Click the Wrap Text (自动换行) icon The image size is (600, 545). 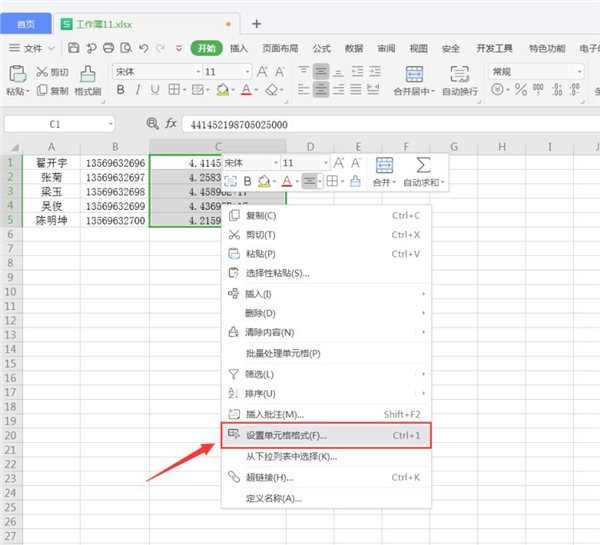coord(459,73)
